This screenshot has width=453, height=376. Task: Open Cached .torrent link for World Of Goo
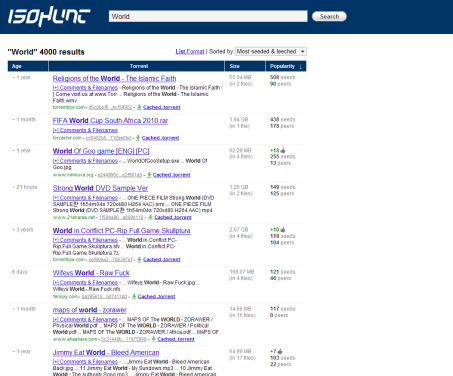(172, 175)
